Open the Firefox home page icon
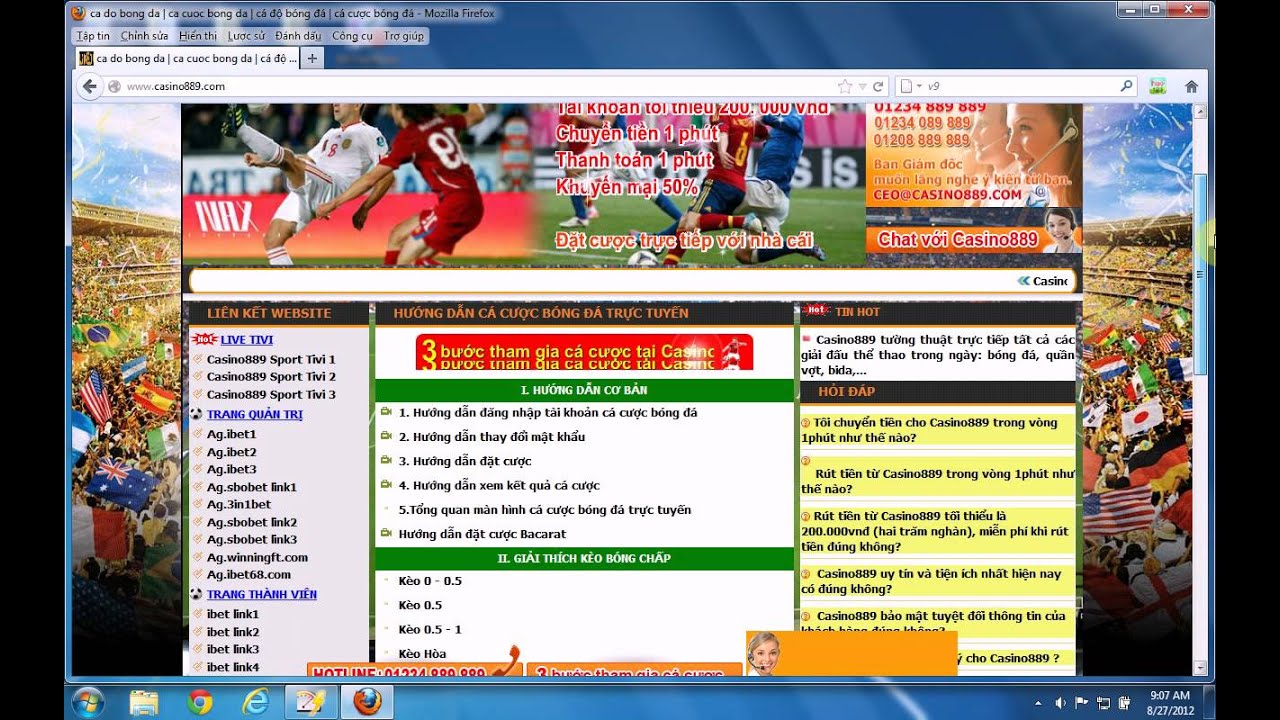Viewport: 1280px width, 720px height. (x=1191, y=86)
